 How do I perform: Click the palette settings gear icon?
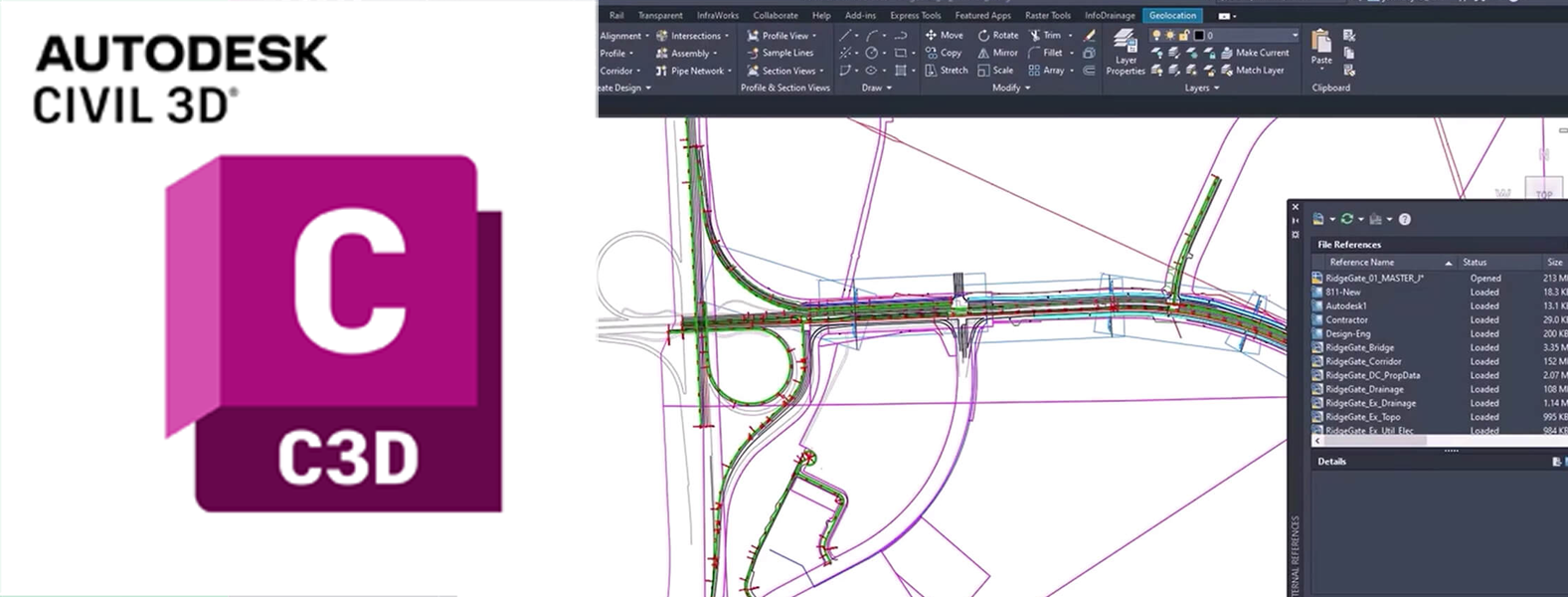pos(1295,235)
